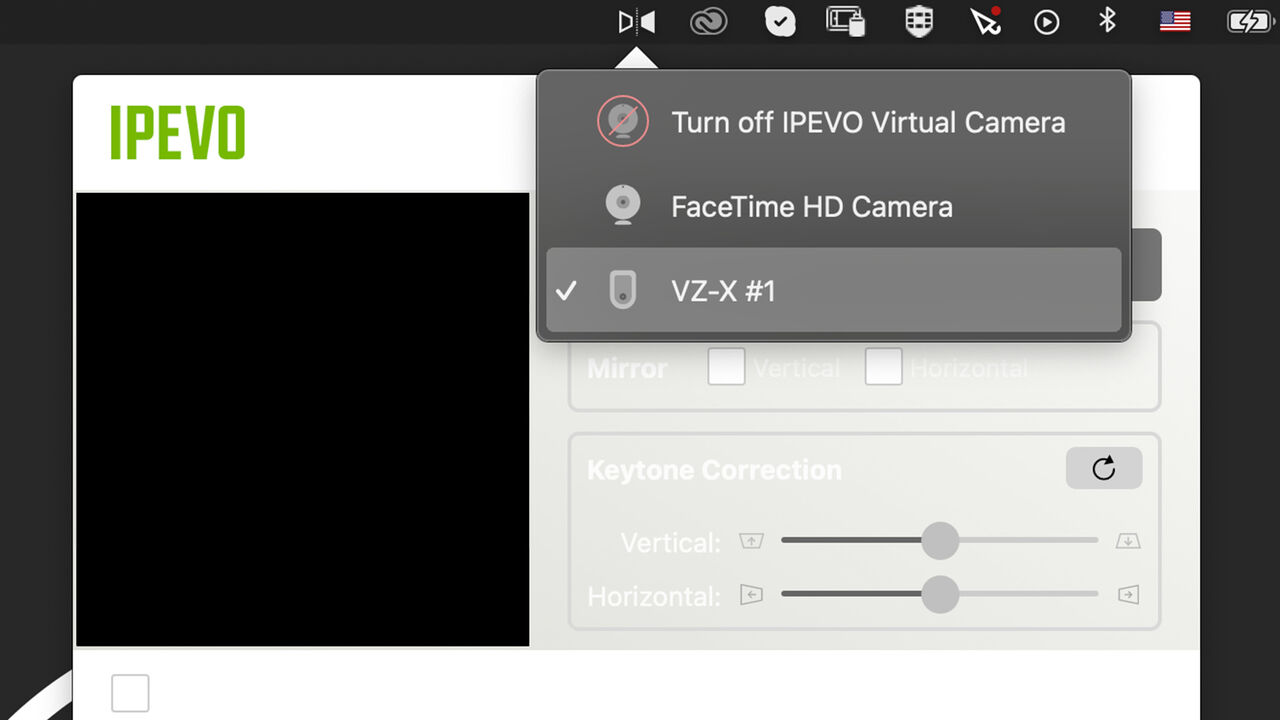Select Turn off IPEVO Virtual Camera
This screenshot has height=720, width=1280.
pyautogui.click(x=867, y=121)
